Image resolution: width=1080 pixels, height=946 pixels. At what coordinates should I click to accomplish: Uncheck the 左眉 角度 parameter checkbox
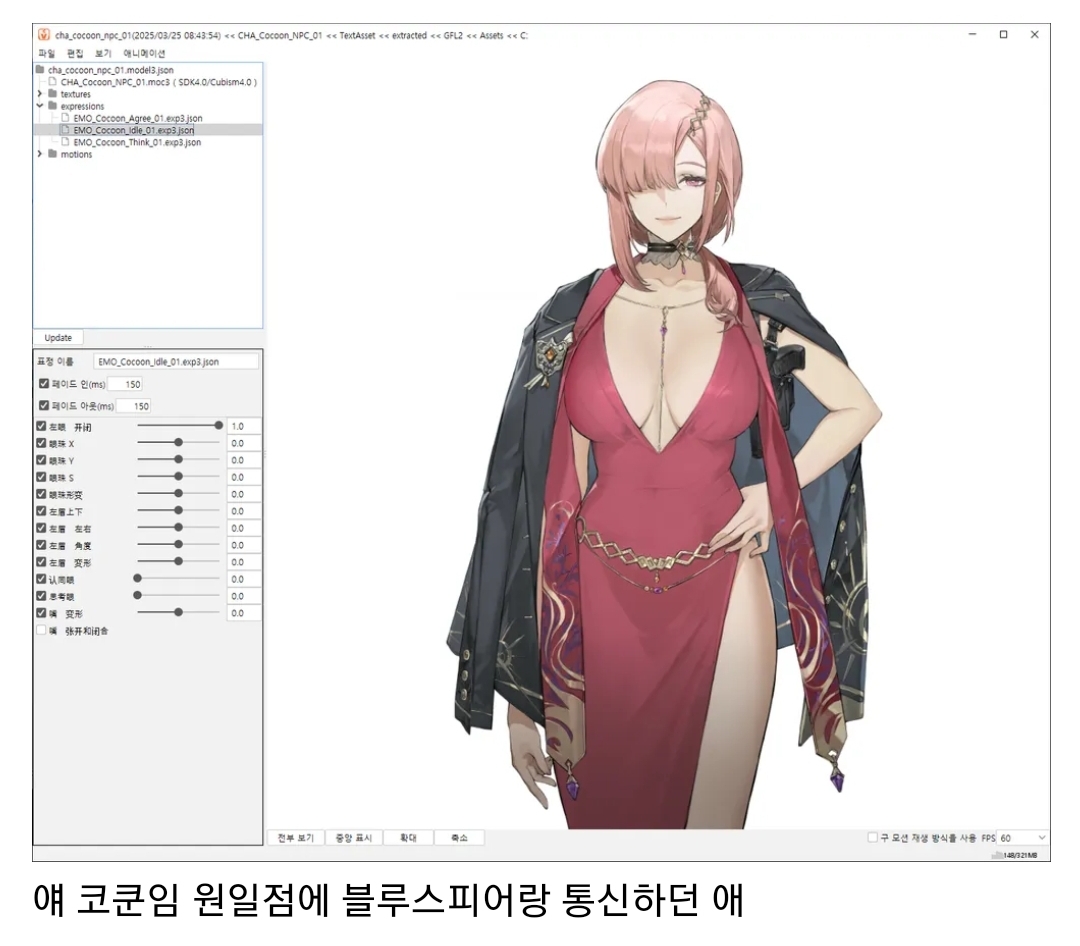tap(41, 544)
